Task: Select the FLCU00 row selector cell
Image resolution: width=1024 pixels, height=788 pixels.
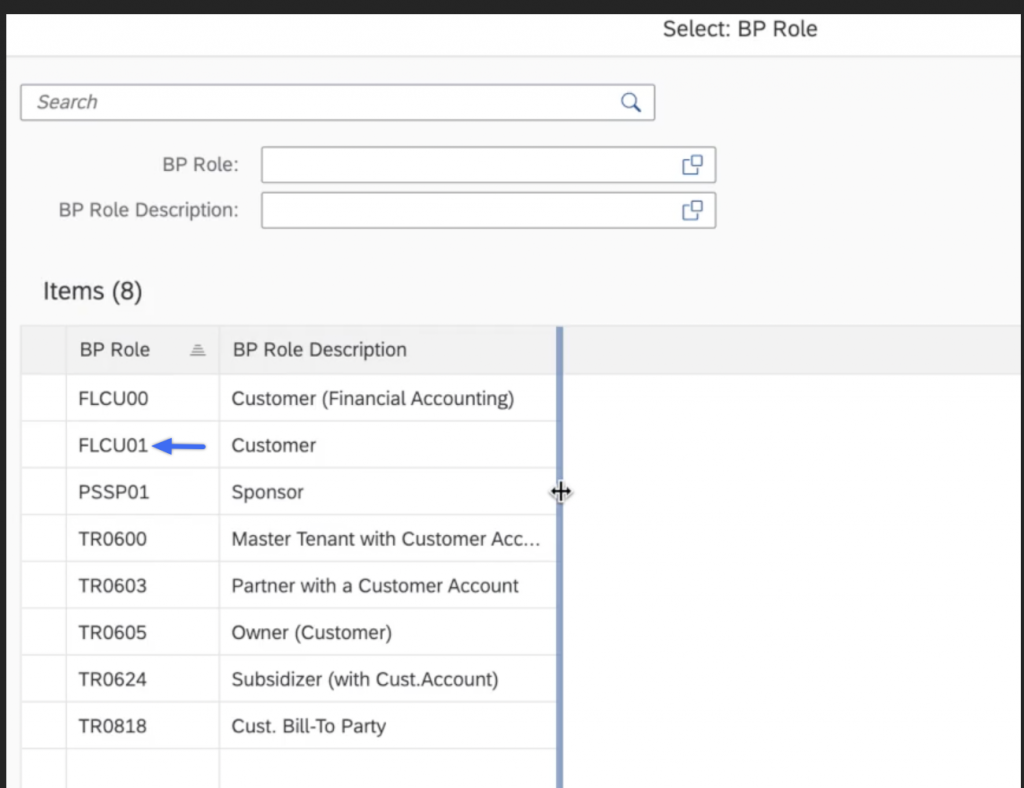Action: click(44, 398)
